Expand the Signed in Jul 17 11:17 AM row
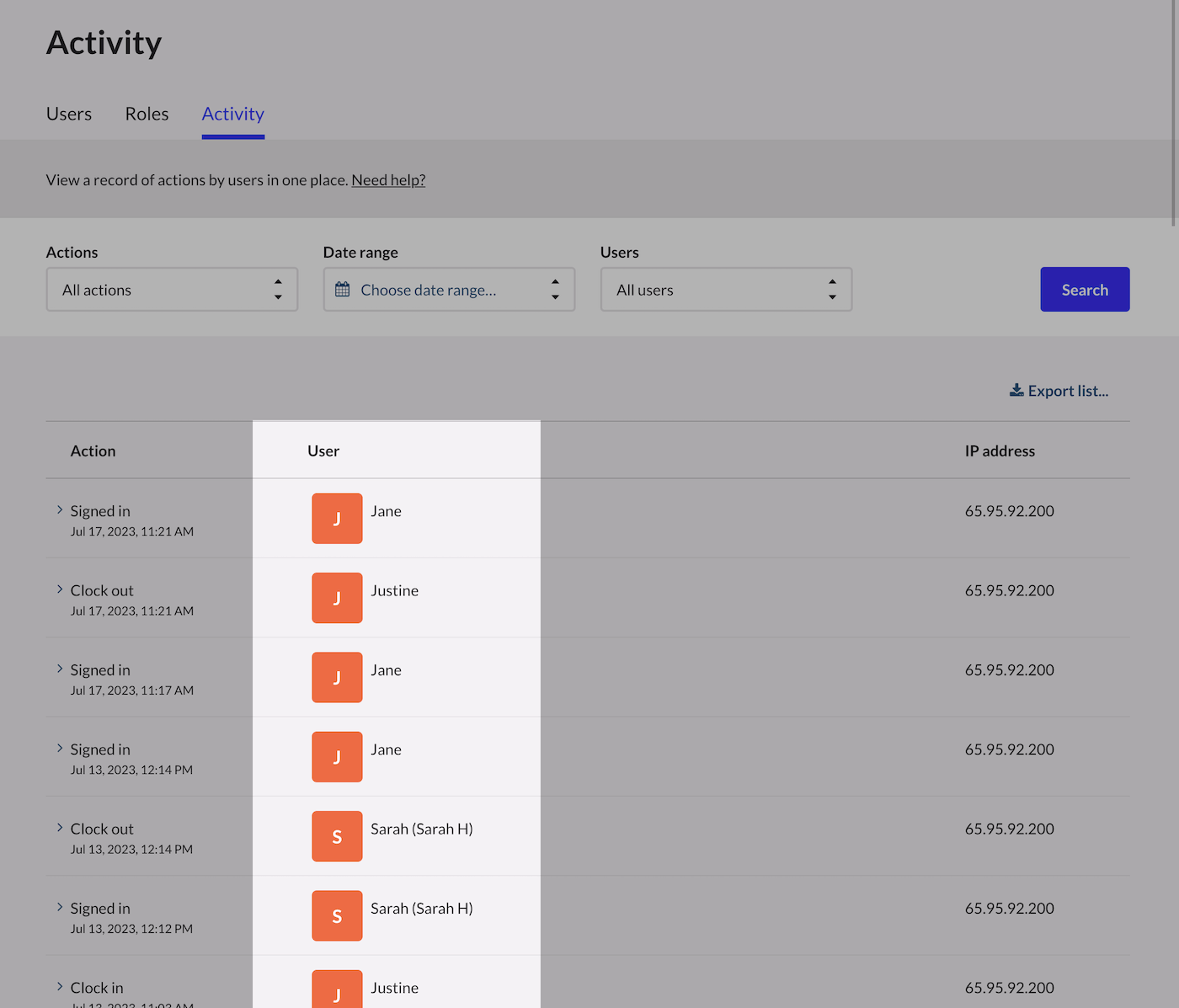This screenshot has height=1008, width=1179. (x=60, y=669)
